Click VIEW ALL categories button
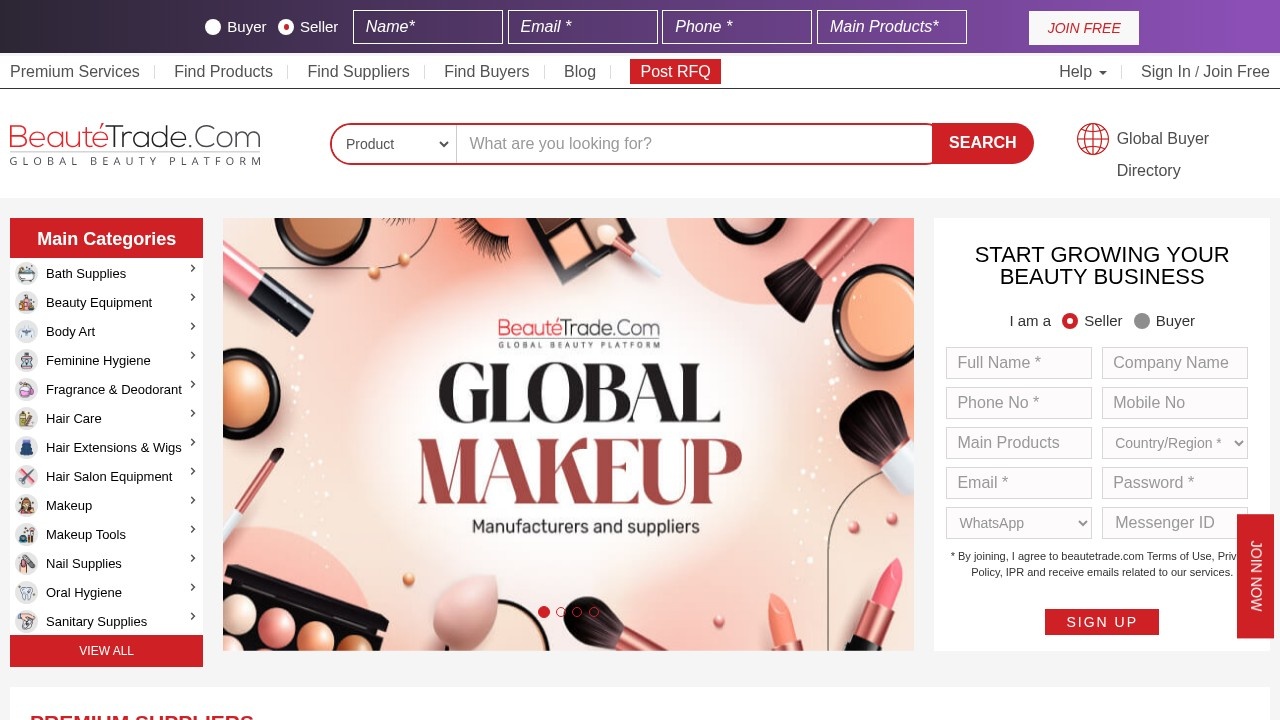 [106, 651]
